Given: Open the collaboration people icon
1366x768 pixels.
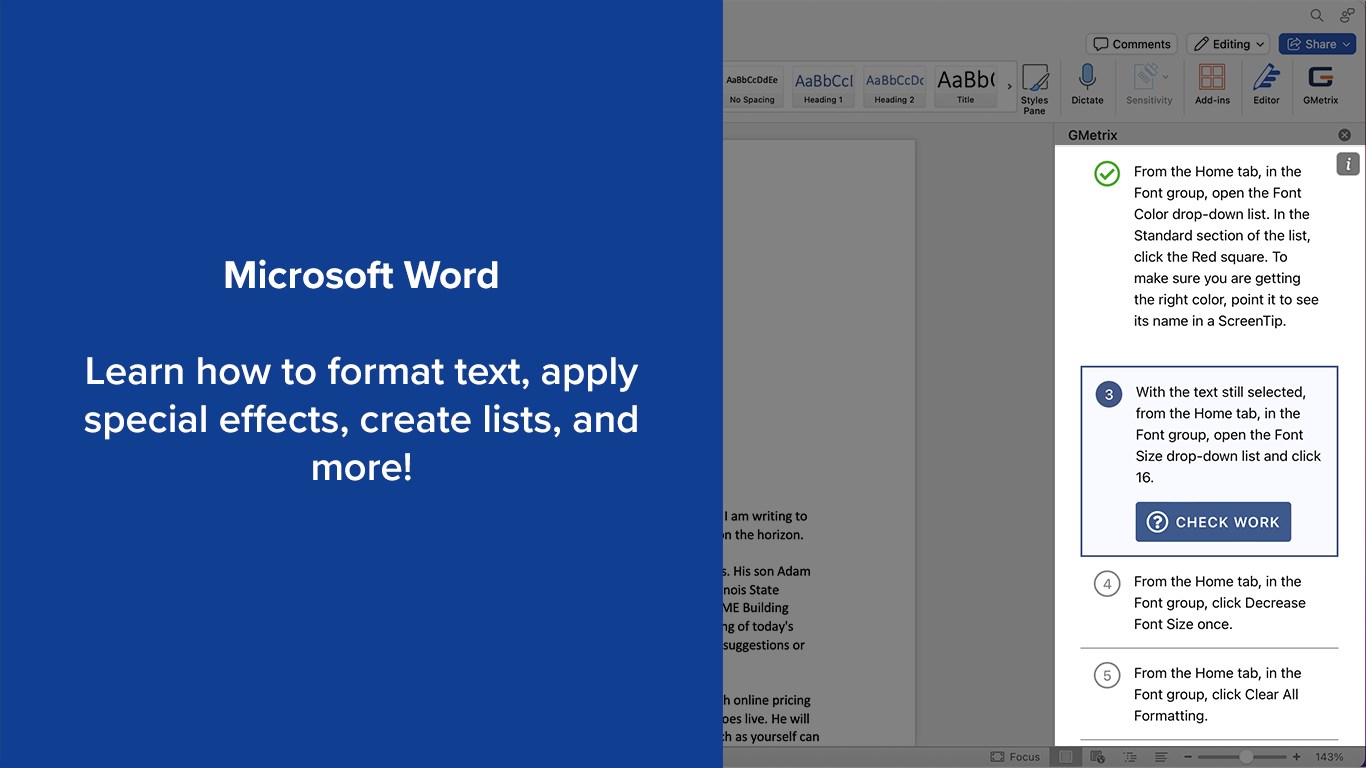Looking at the screenshot, I should (1347, 15).
